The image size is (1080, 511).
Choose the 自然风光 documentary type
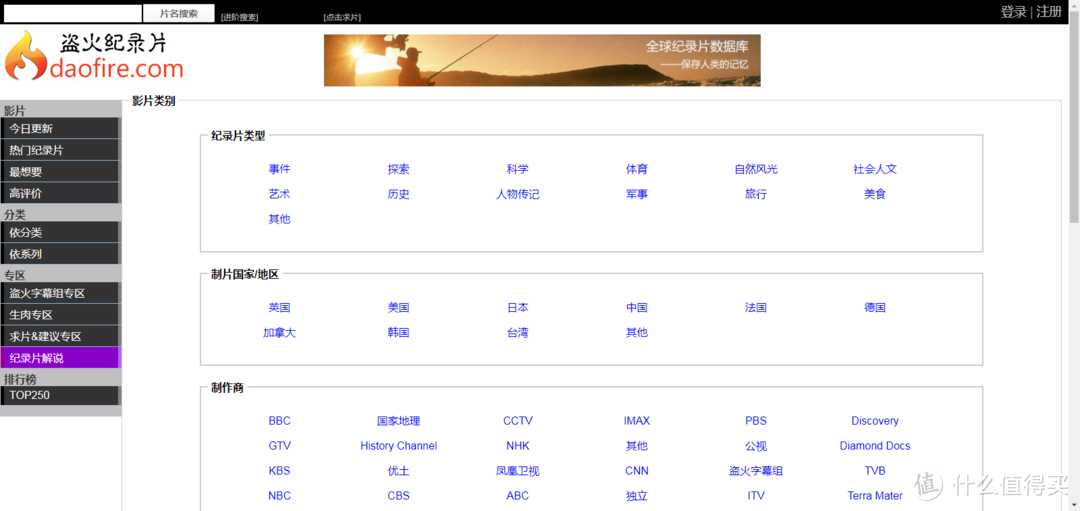pos(756,169)
